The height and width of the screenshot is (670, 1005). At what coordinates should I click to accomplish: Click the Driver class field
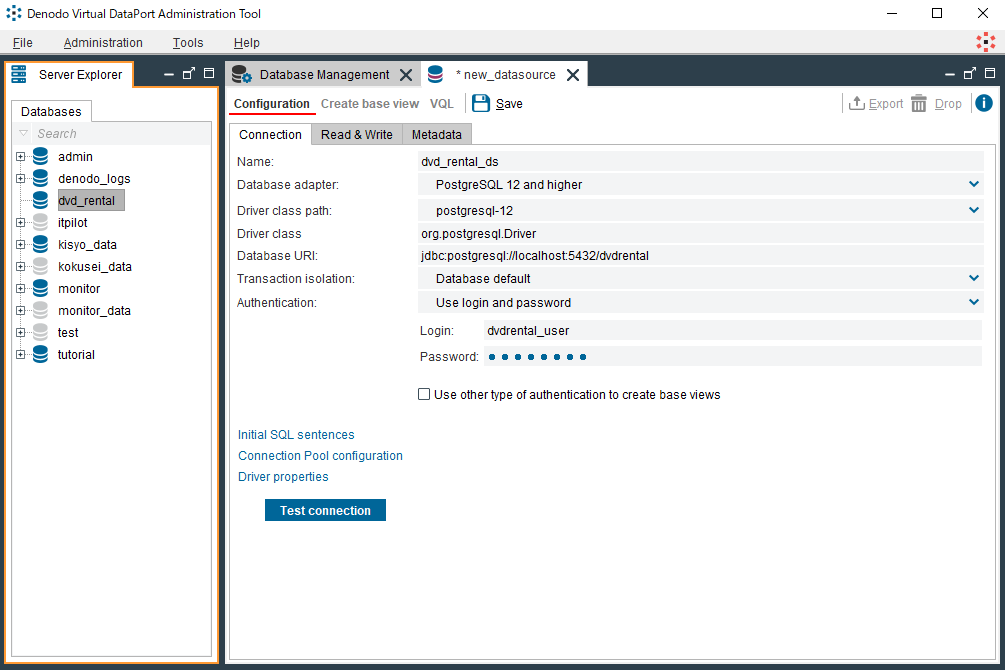[700, 233]
